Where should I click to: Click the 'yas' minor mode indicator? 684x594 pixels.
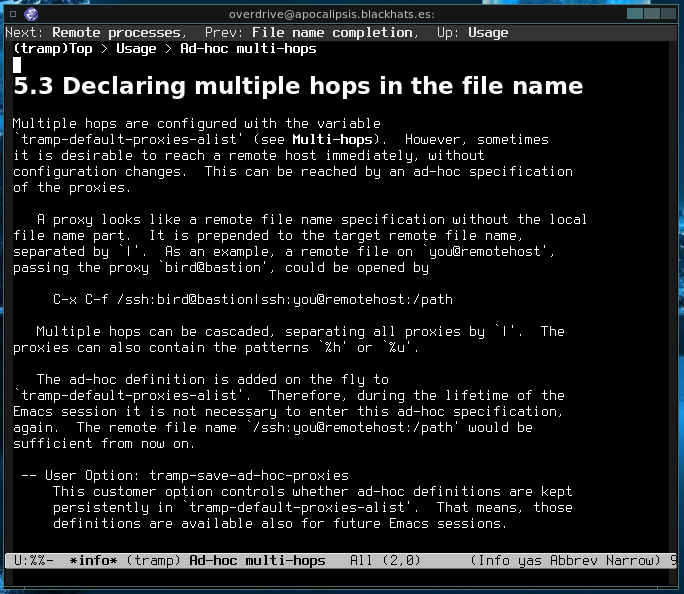pyautogui.click(x=529, y=560)
